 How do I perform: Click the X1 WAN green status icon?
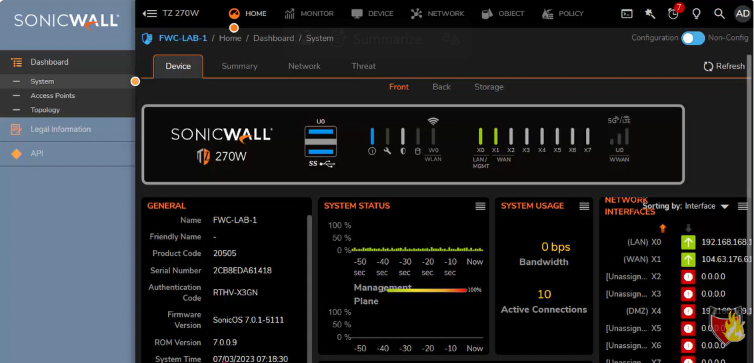(x=688, y=260)
